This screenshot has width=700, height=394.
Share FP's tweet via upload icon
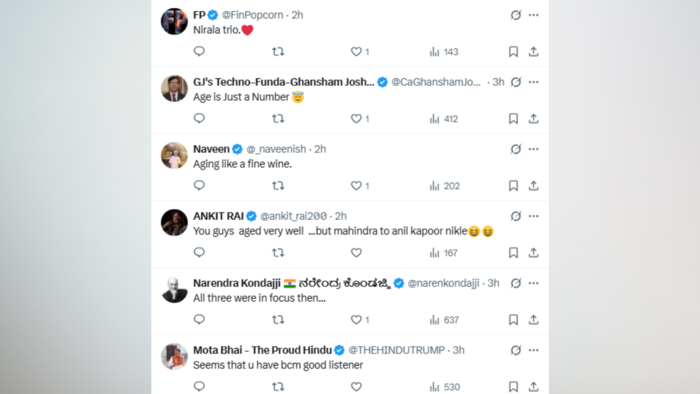(533, 52)
